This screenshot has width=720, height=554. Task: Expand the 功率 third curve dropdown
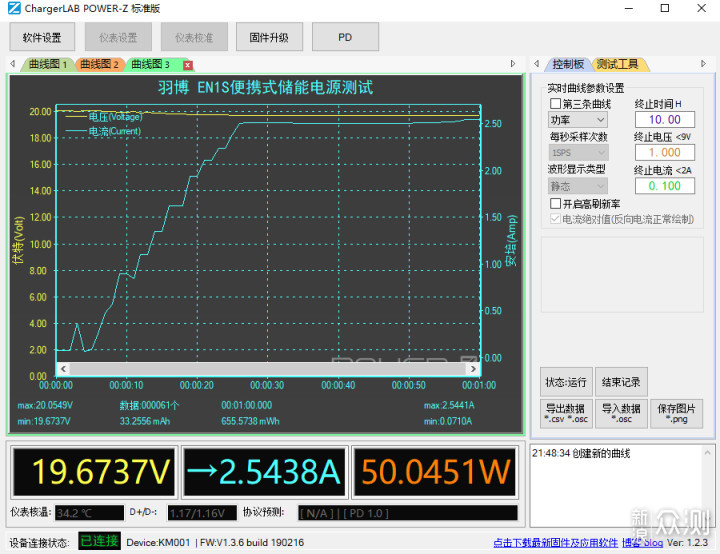(578, 120)
